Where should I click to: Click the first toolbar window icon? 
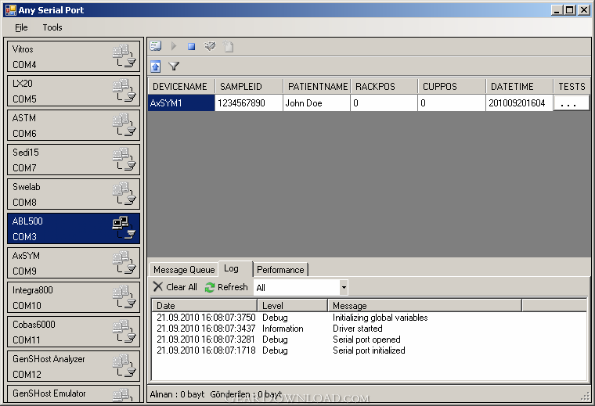click(x=156, y=46)
